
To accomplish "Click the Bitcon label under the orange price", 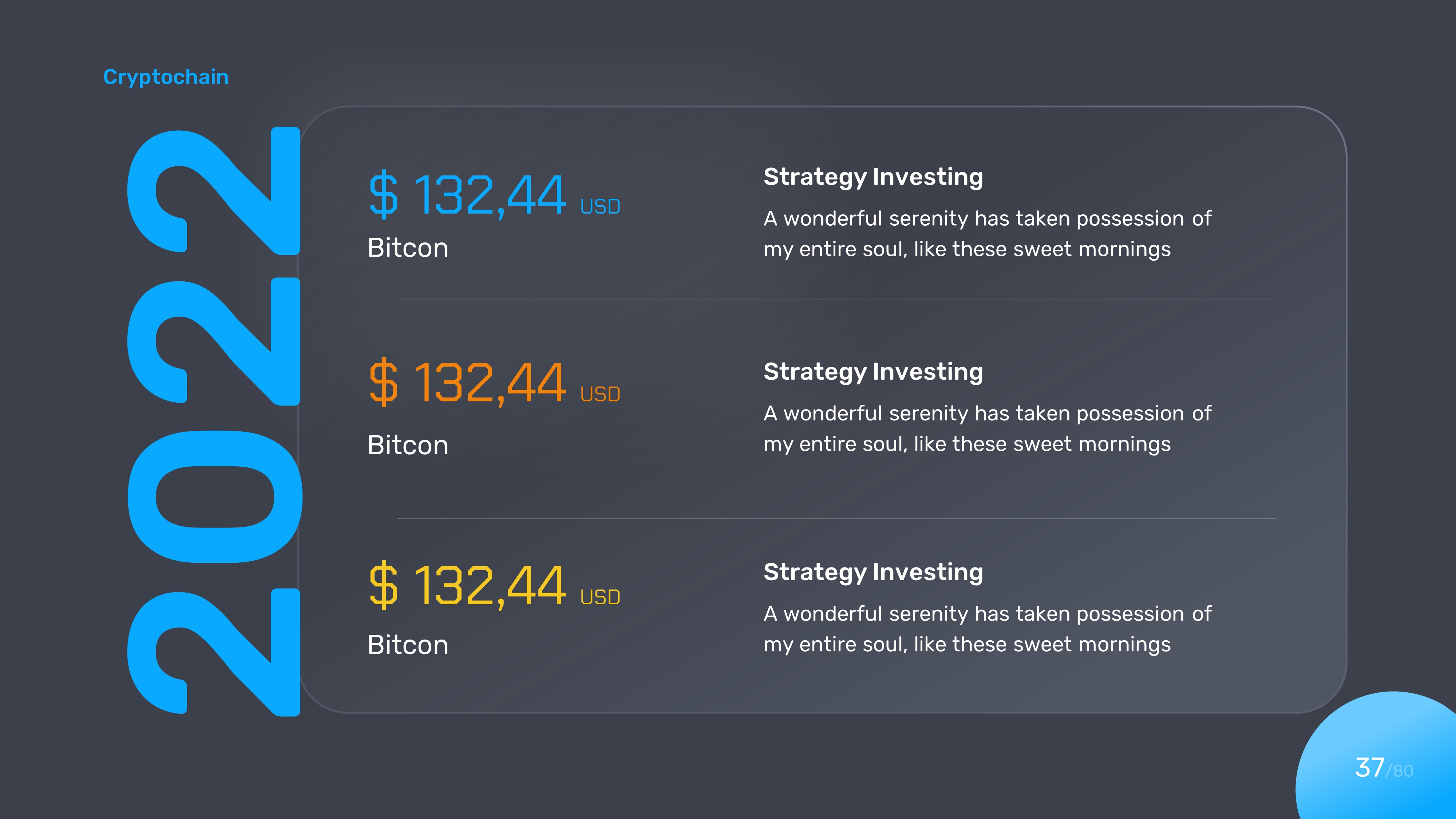I will (408, 446).
